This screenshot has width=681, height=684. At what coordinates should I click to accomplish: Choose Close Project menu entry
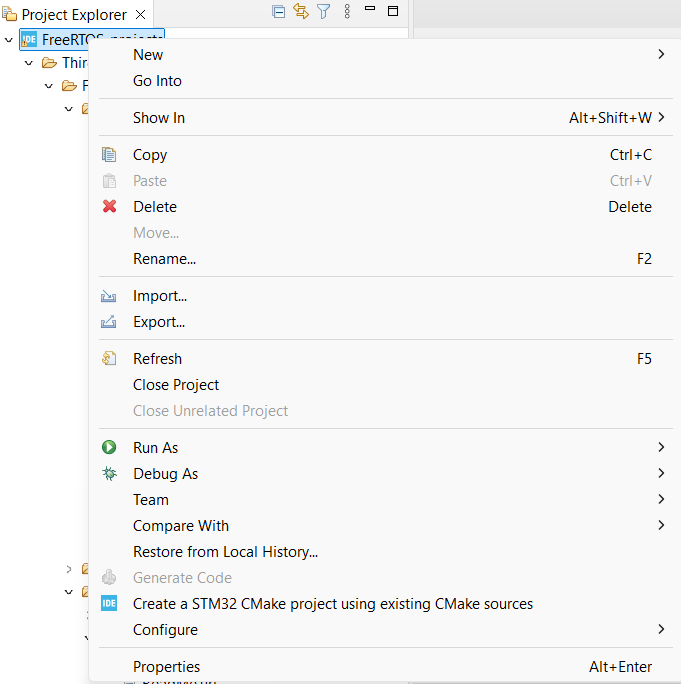[176, 385]
